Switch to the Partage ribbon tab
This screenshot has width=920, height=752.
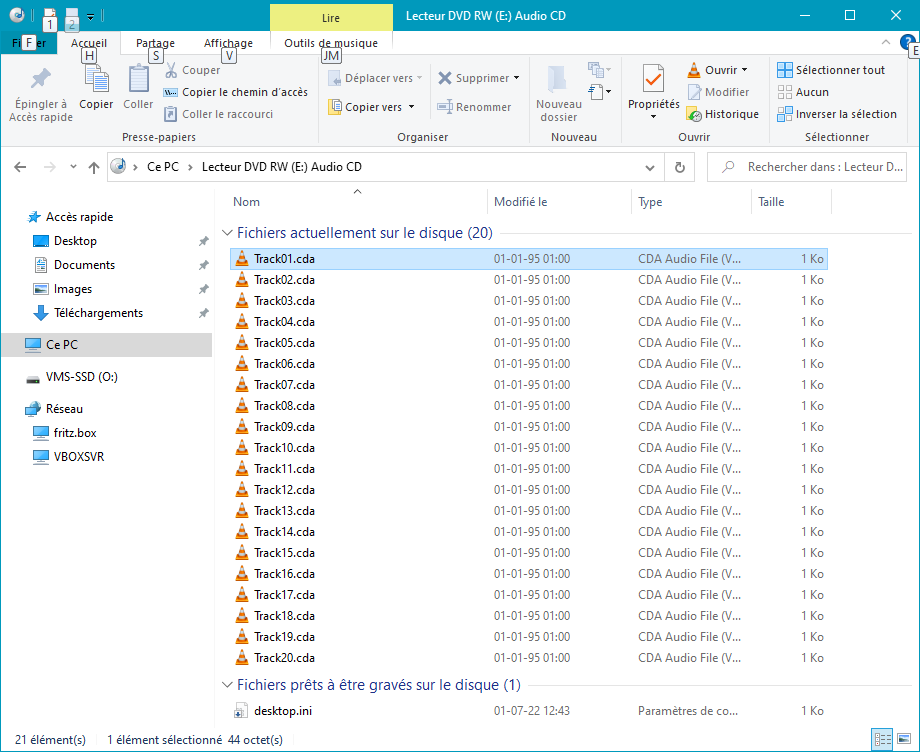tap(155, 43)
